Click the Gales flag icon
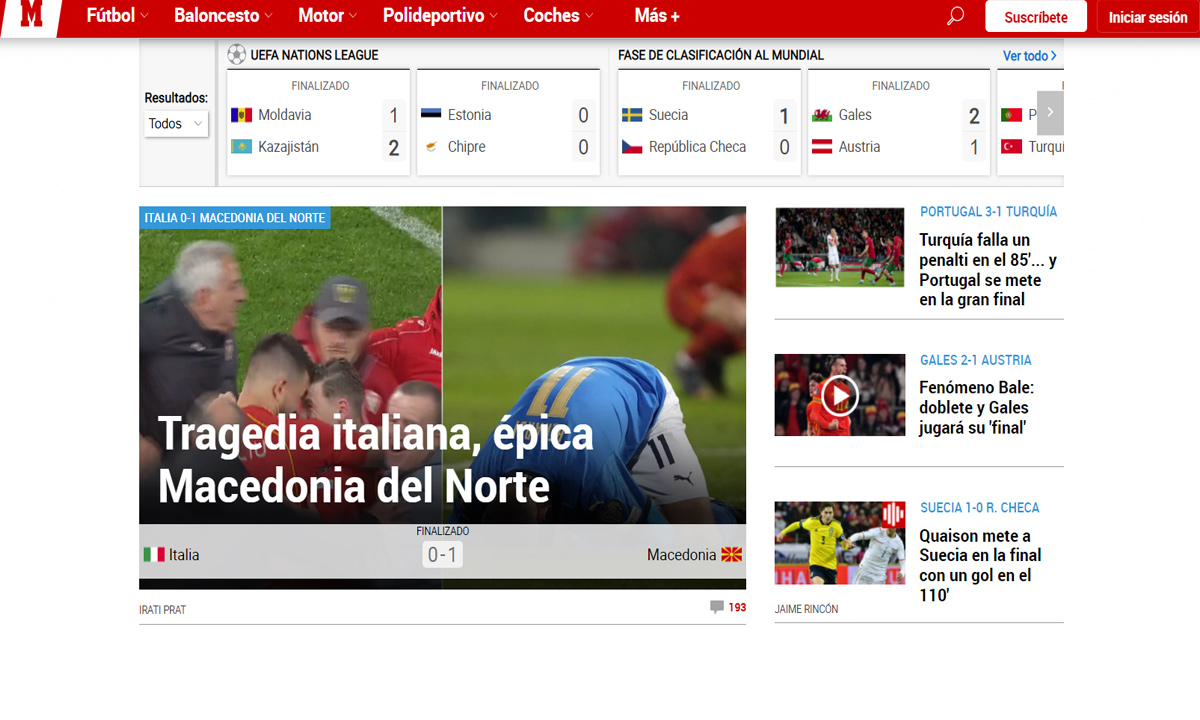 pyautogui.click(x=821, y=115)
